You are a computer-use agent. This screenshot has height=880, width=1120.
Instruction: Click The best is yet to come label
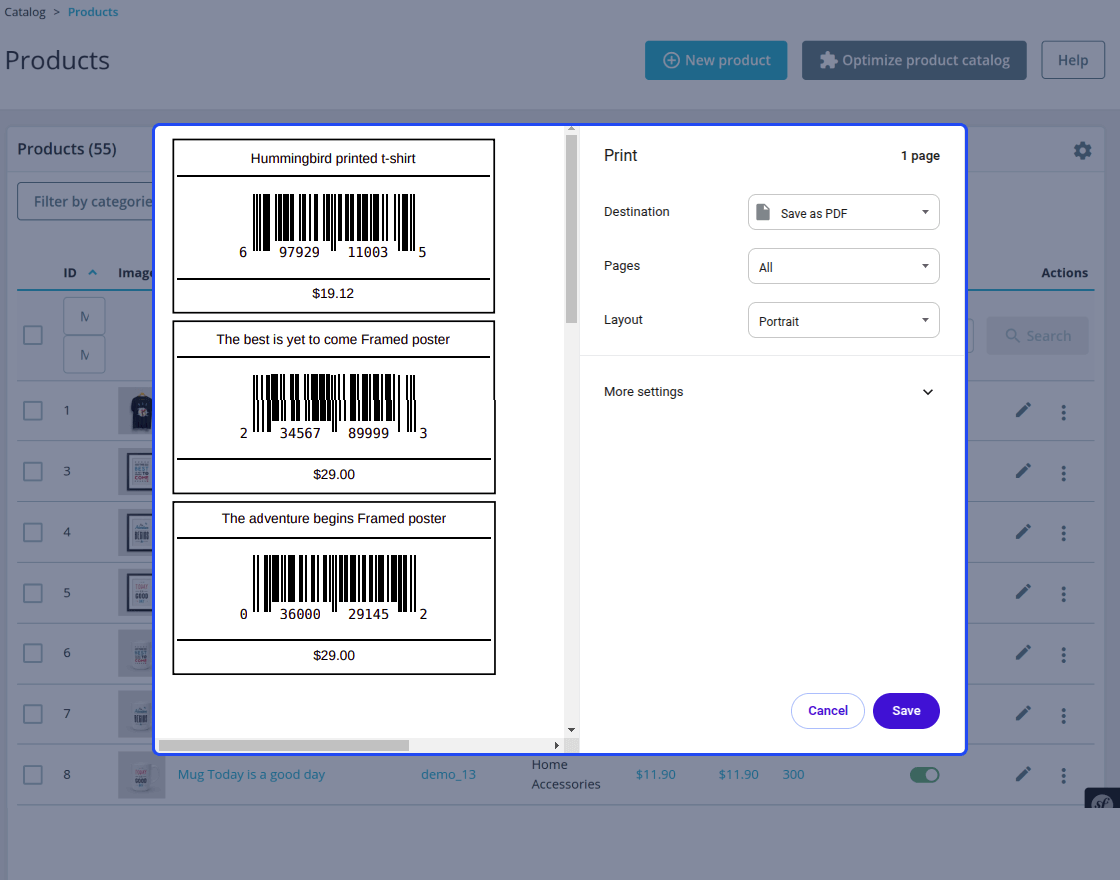(x=333, y=339)
